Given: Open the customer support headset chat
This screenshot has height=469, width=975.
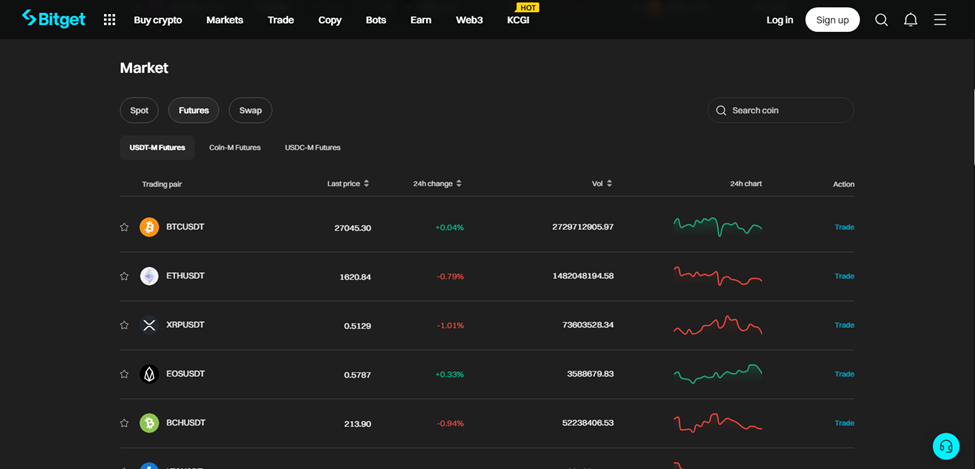Looking at the screenshot, I should coord(946,446).
